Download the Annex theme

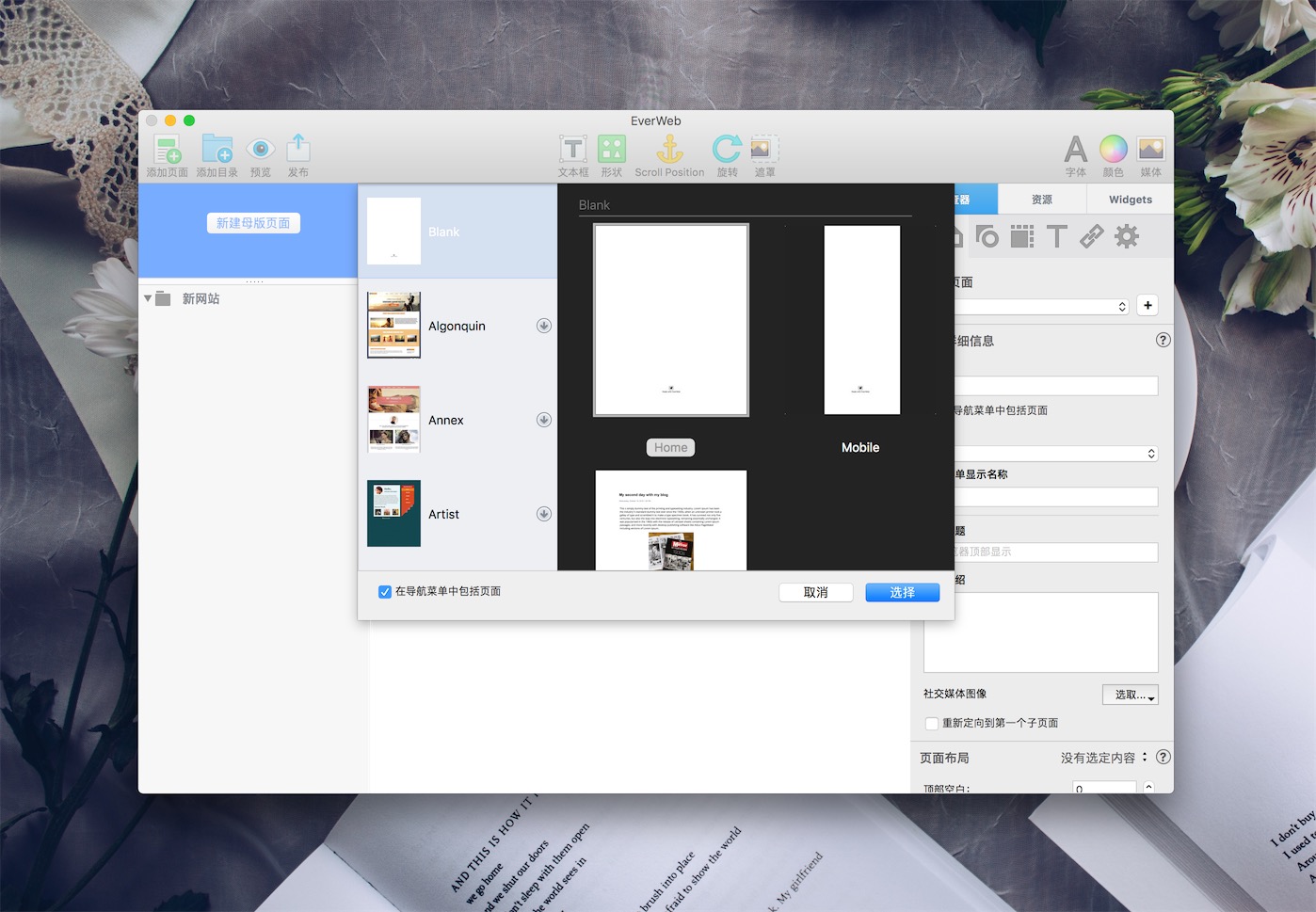pyautogui.click(x=544, y=420)
